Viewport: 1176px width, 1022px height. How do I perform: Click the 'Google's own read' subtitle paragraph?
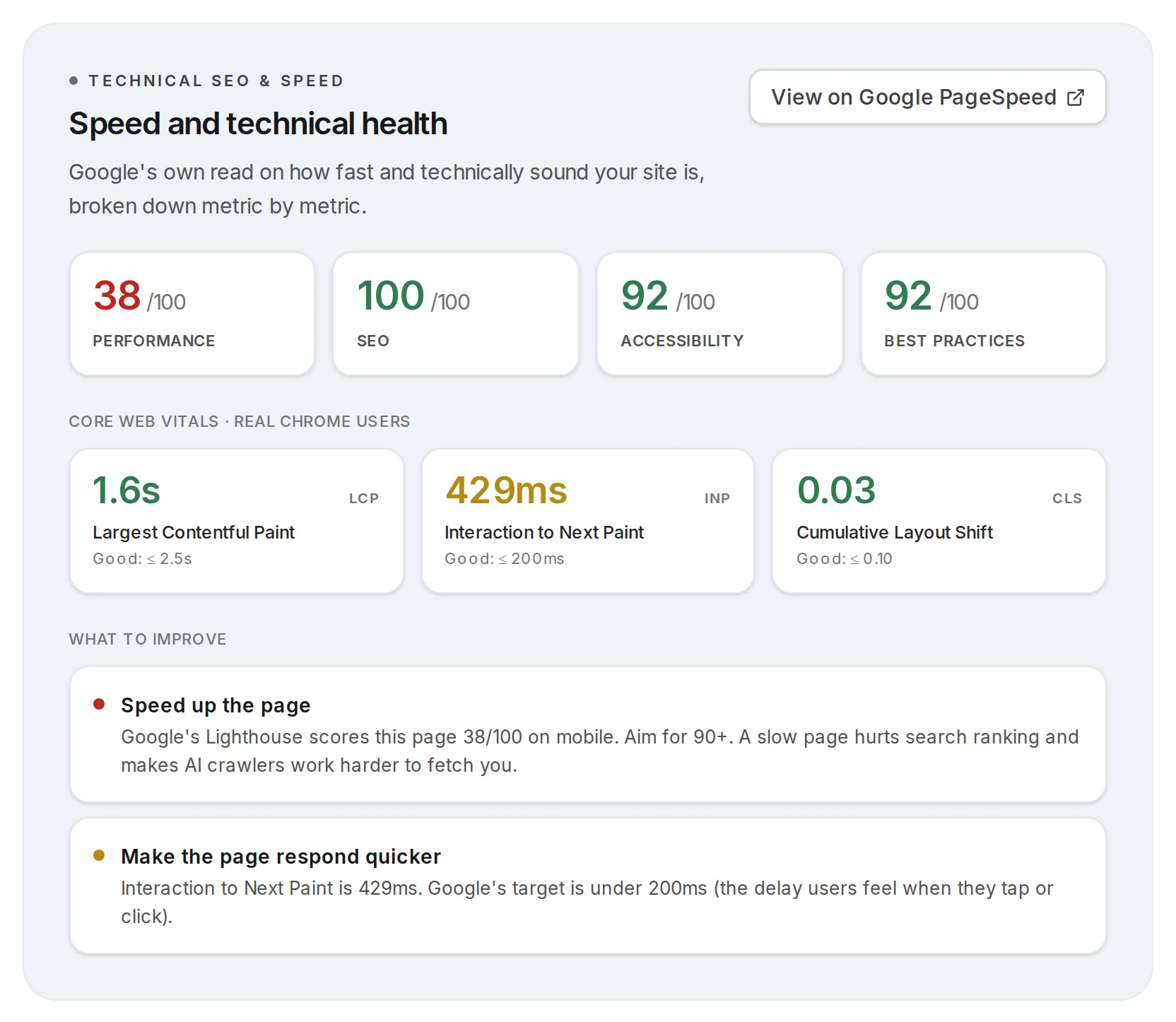[x=387, y=189]
